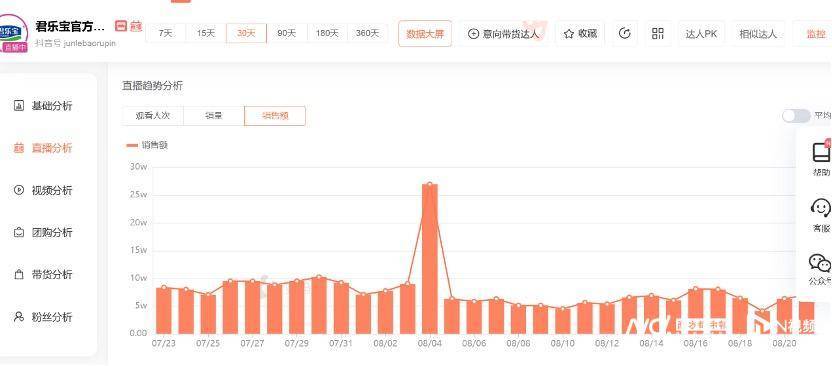Viewport: 832px width, 366px height.
Task: Select the 90天 time range
Action: (x=287, y=33)
